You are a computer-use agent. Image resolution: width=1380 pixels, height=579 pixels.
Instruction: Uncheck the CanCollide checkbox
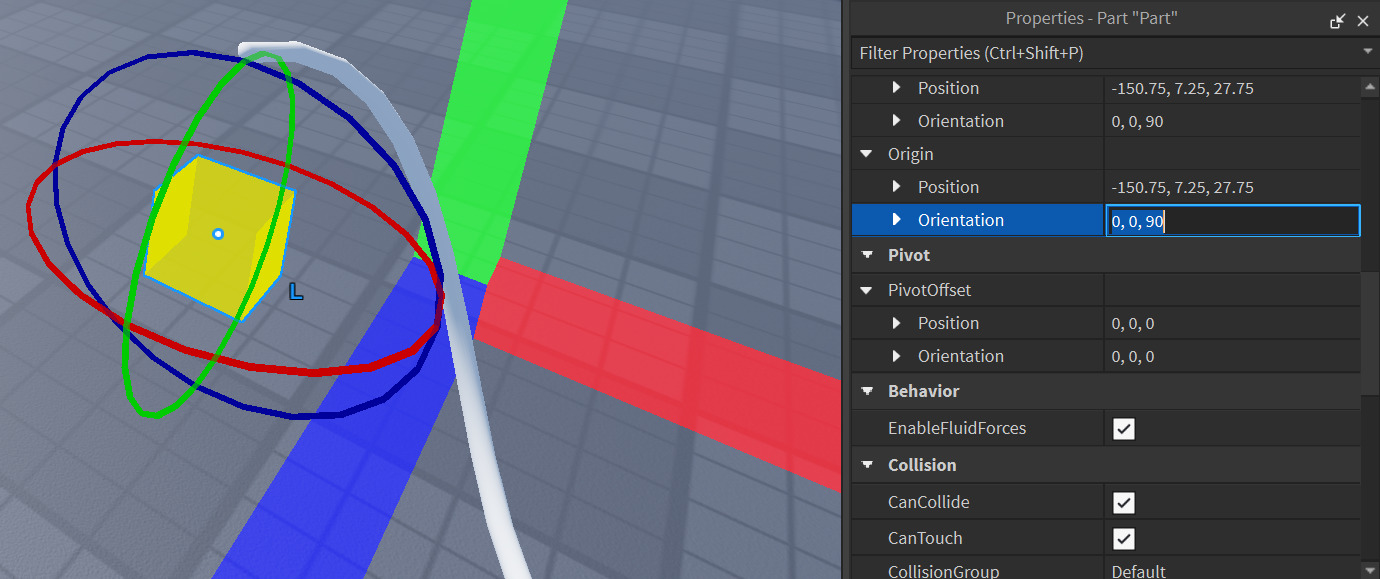(x=1124, y=503)
